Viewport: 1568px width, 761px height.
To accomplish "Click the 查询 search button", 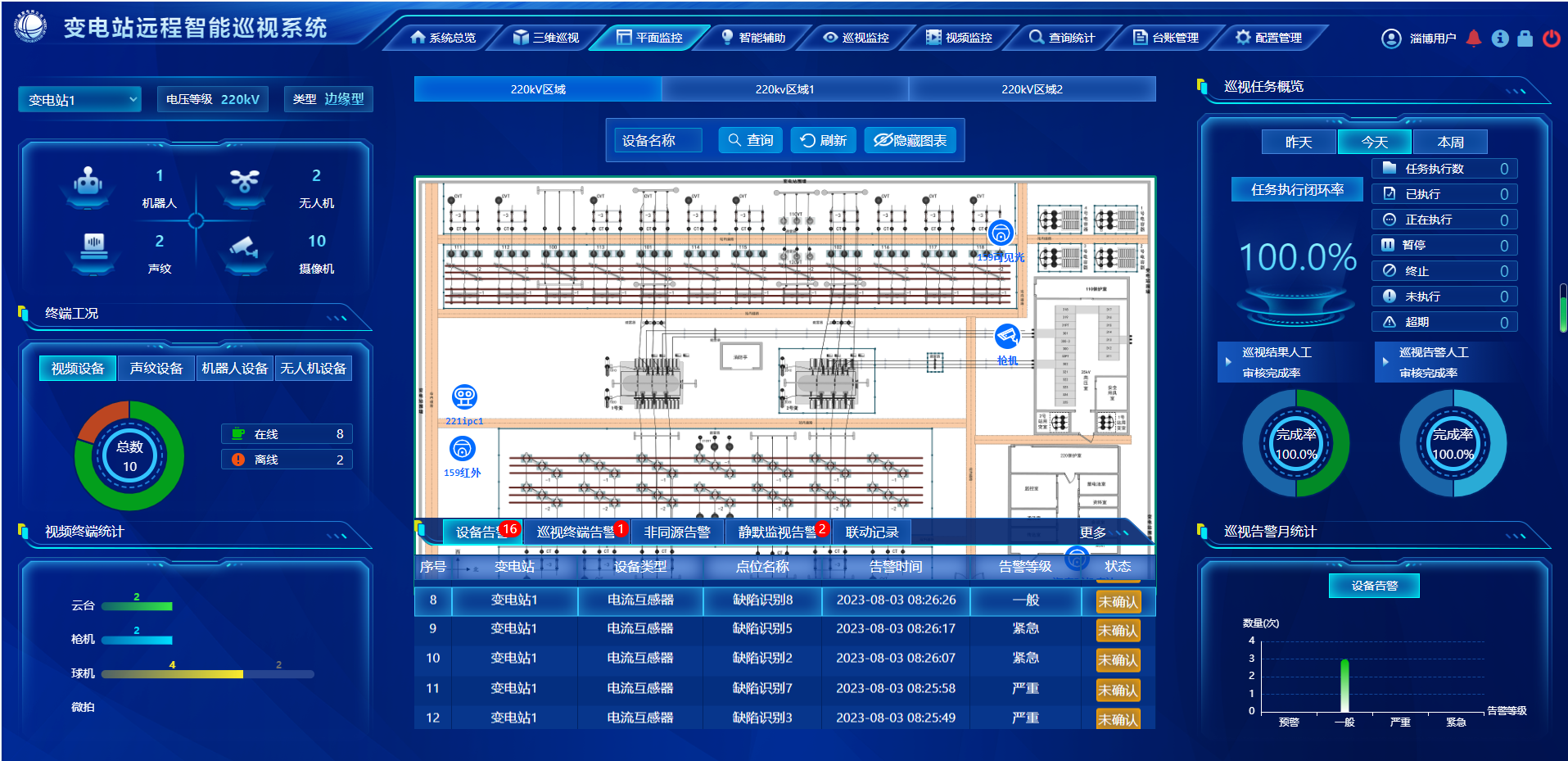I will tap(751, 140).
